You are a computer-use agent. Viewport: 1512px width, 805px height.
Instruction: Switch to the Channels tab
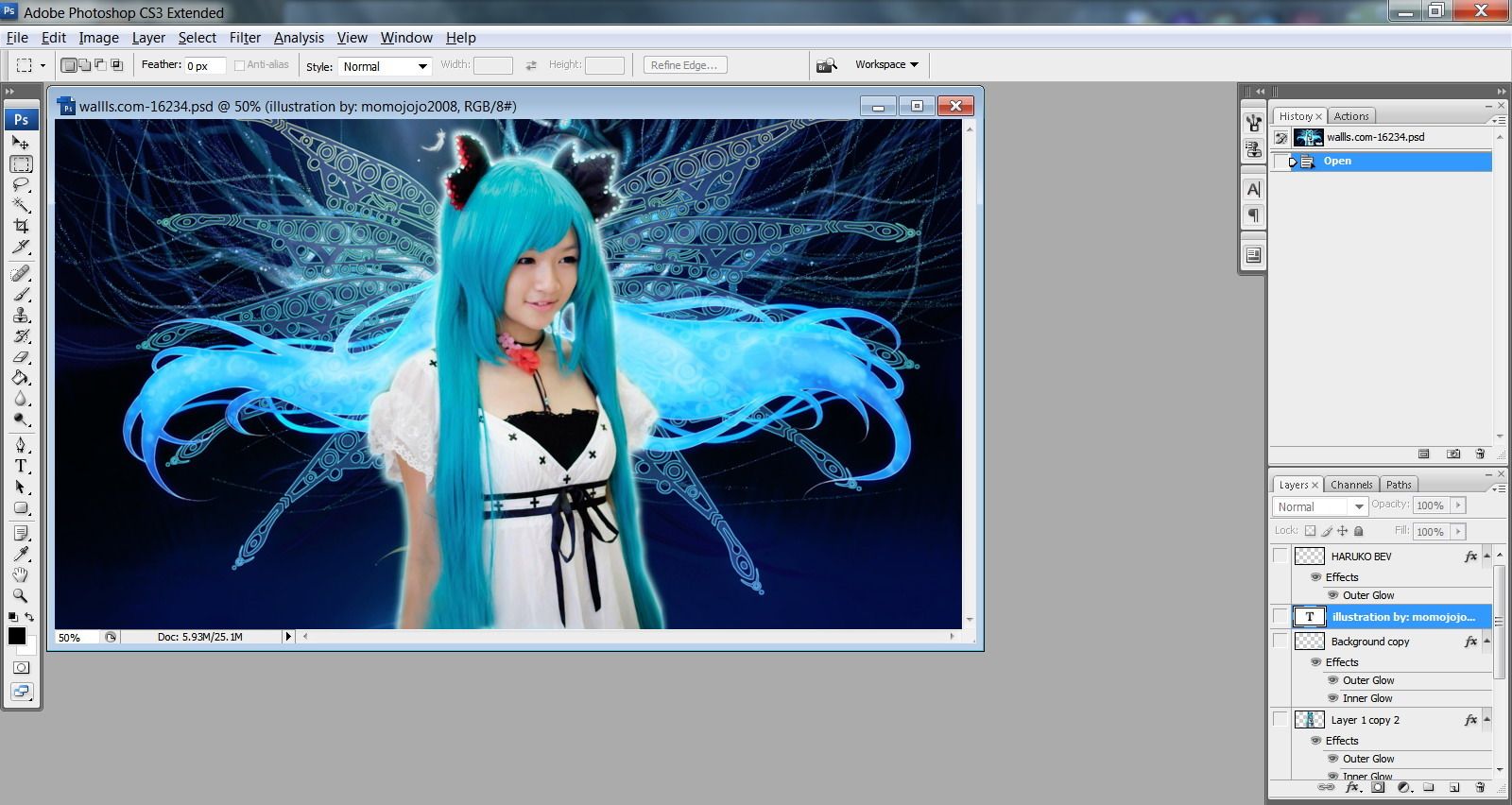(1351, 485)
